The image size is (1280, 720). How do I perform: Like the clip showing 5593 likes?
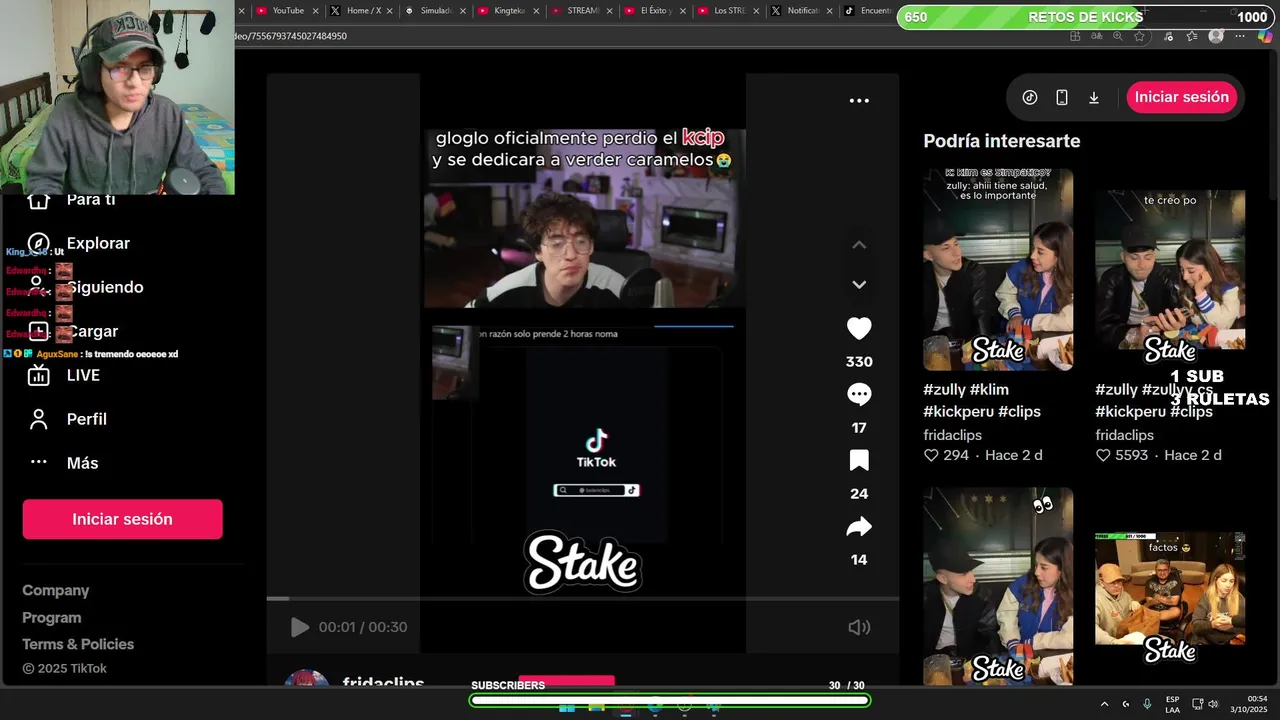[x=1103, y=455]
